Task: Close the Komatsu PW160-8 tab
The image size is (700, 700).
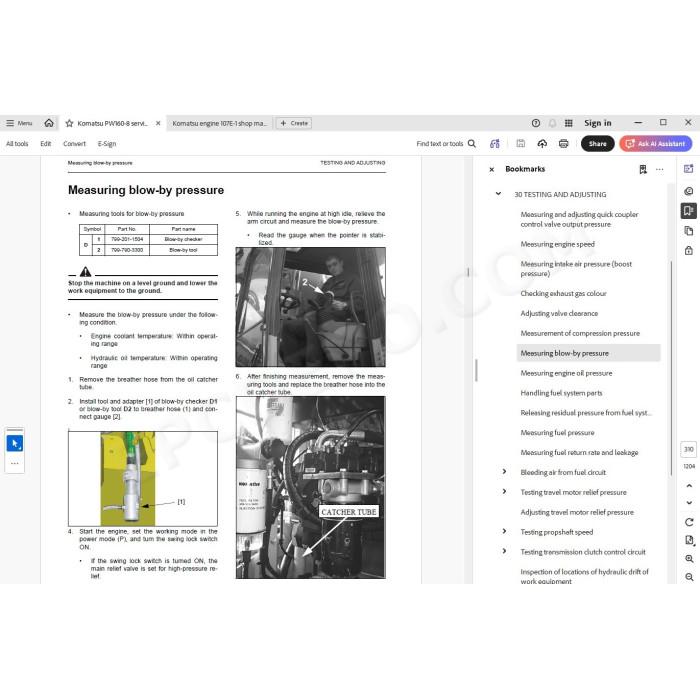Action: coord(158,123)
